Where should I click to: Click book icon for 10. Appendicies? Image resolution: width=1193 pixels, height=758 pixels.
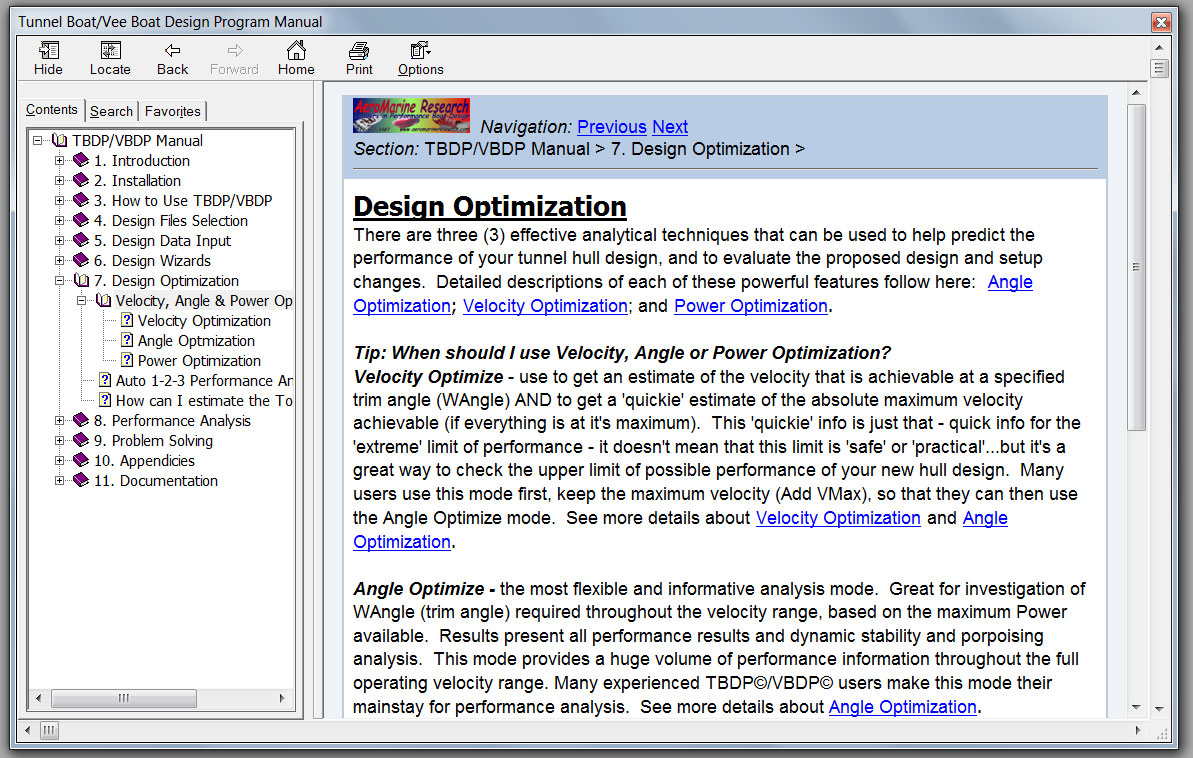point(81,460)
